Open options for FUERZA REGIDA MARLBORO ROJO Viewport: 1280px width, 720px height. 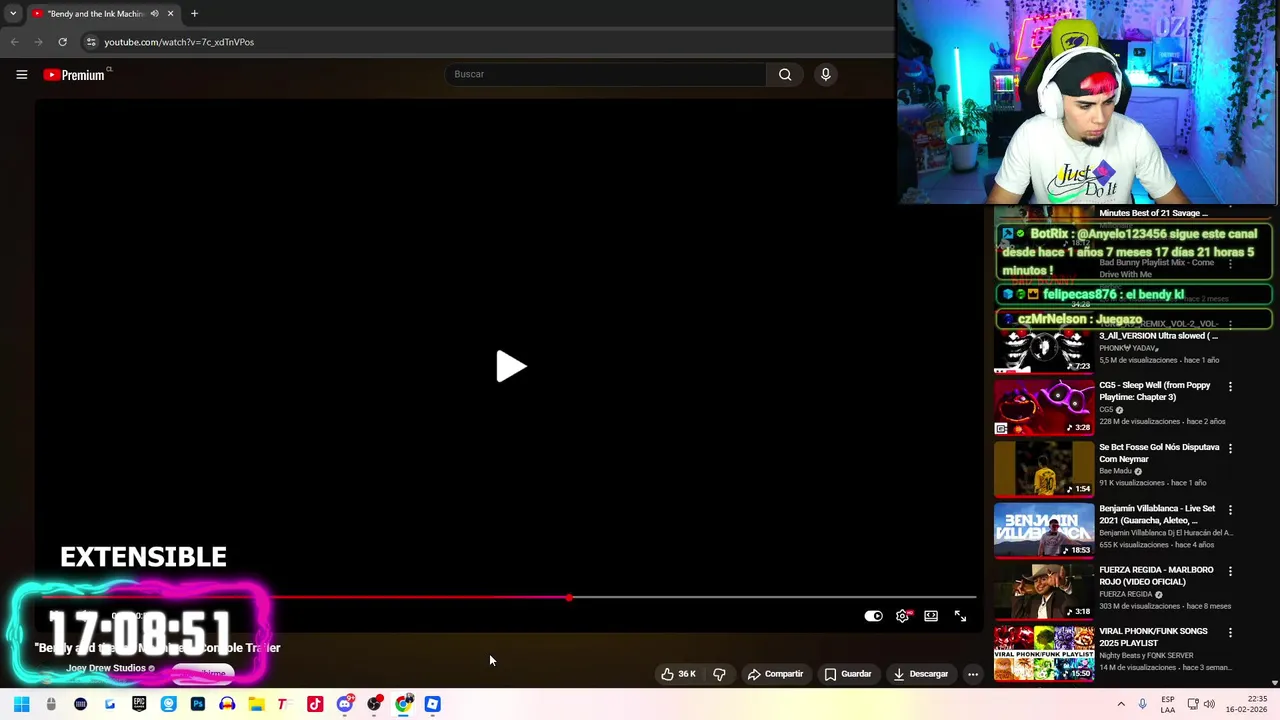click(1230, 571)
